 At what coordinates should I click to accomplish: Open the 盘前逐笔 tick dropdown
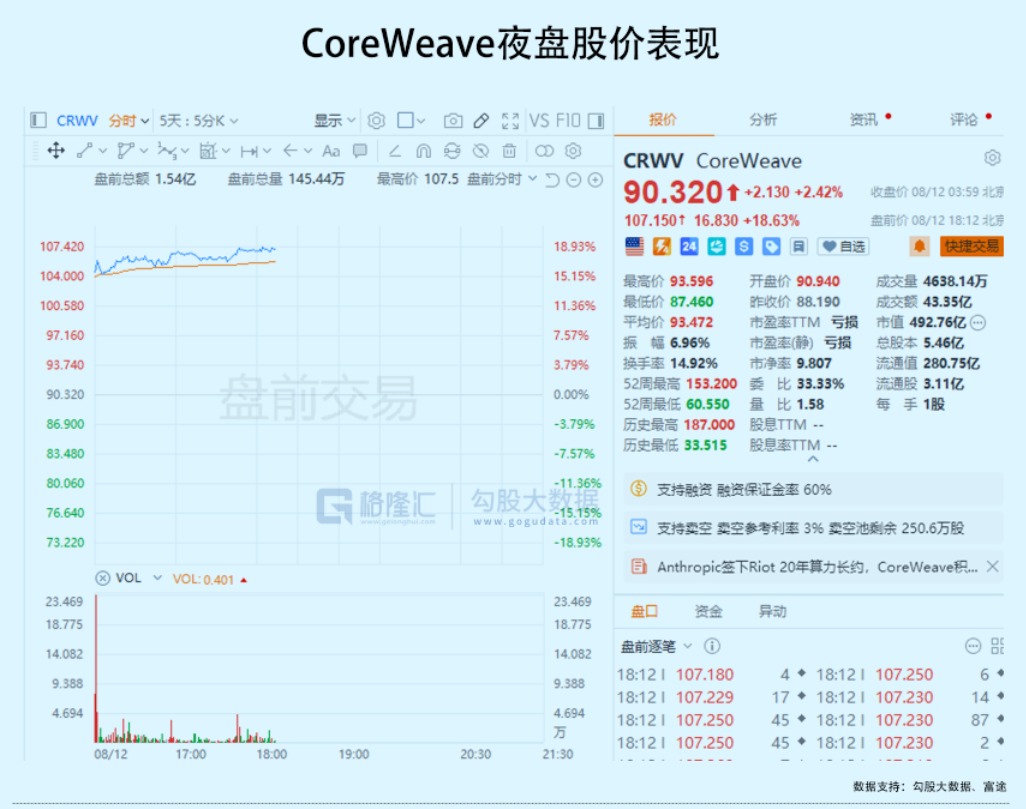656,647
